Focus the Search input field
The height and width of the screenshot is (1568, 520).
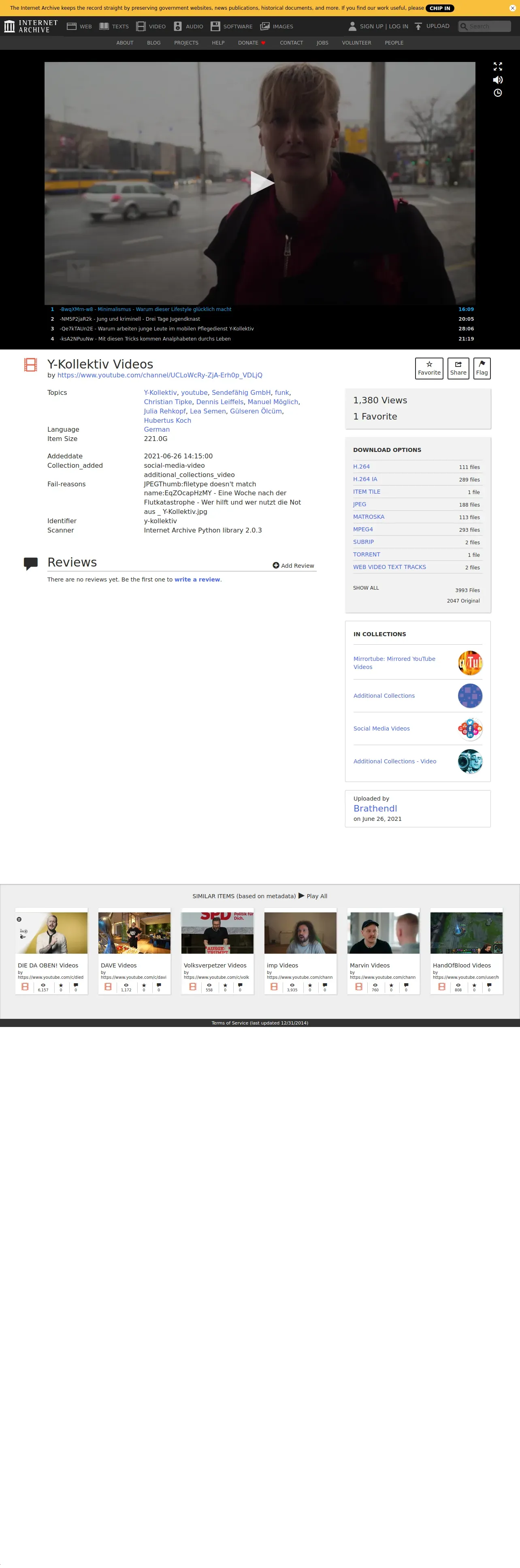(485, 26)
